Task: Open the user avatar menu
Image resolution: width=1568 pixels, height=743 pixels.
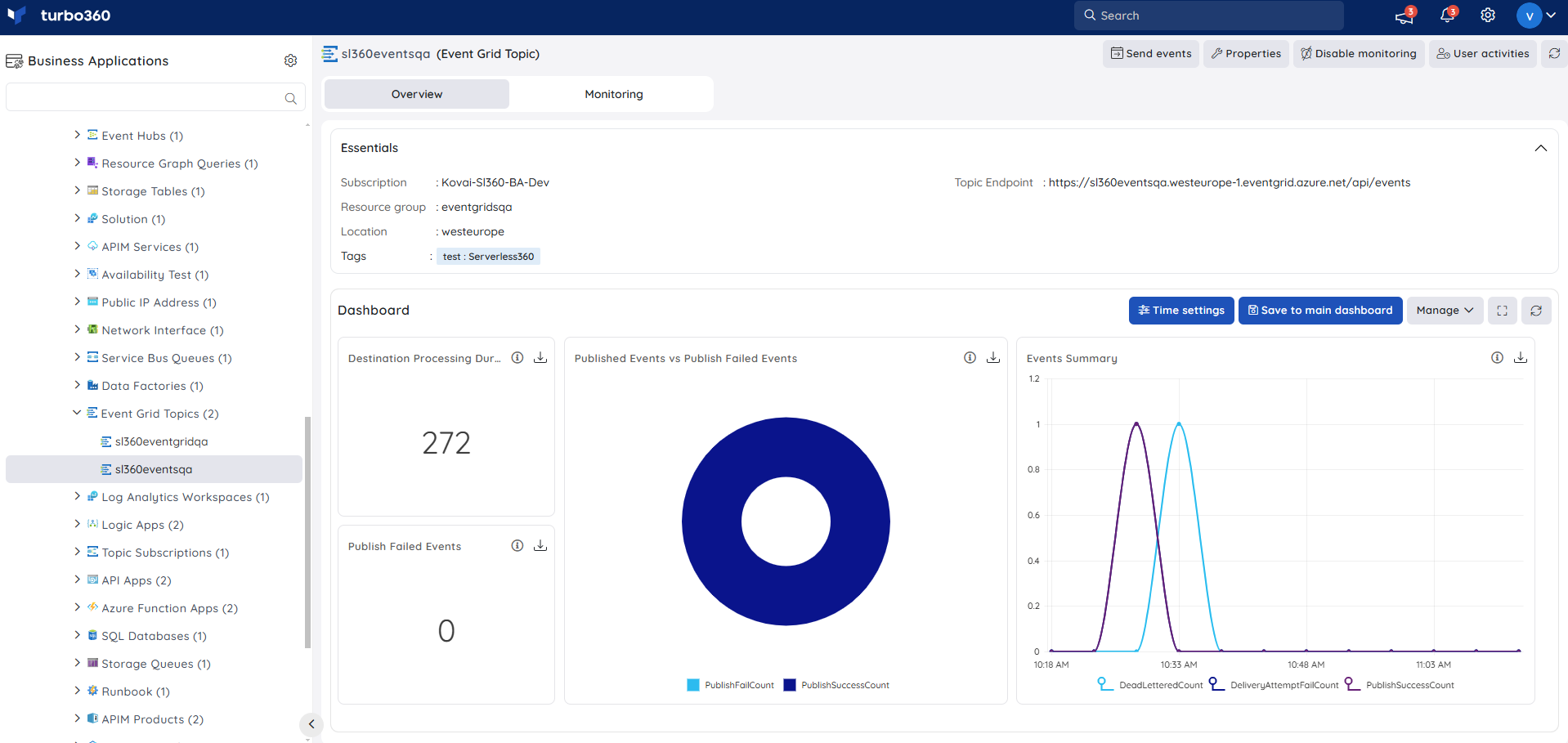Action: (1536, 16)
